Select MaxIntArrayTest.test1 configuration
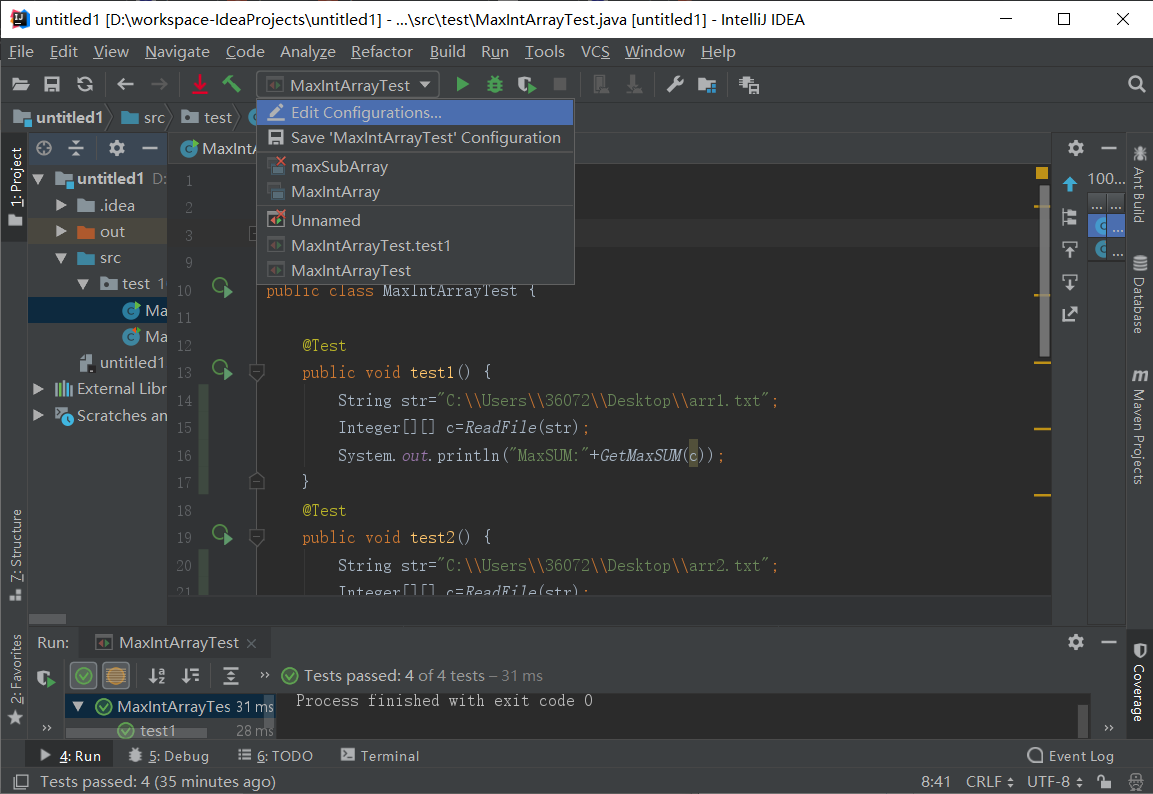 415,246
